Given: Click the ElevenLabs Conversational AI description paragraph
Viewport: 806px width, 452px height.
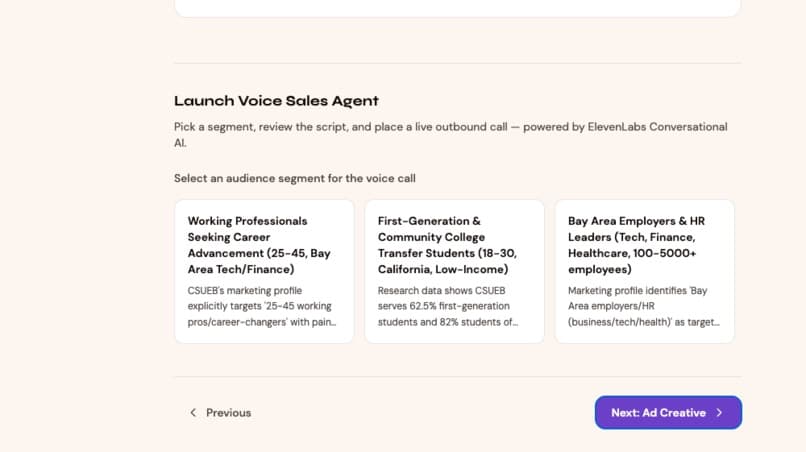Looking at the screenshot, I should (x=451, y=135).
